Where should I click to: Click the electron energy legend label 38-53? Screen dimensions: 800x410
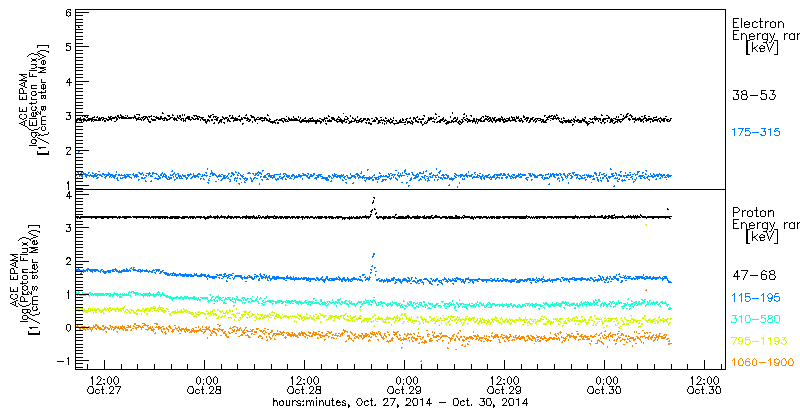[x=754, y=95]
